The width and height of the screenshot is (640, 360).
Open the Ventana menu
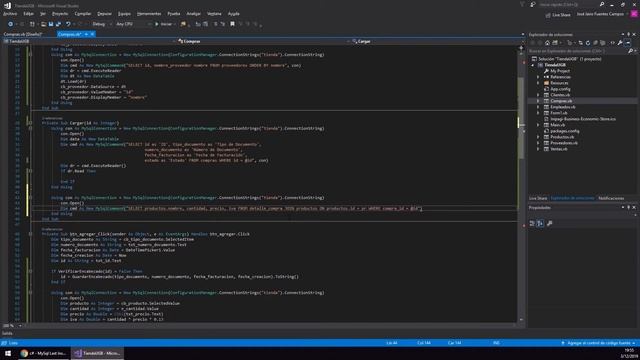(x=214, y=13)
